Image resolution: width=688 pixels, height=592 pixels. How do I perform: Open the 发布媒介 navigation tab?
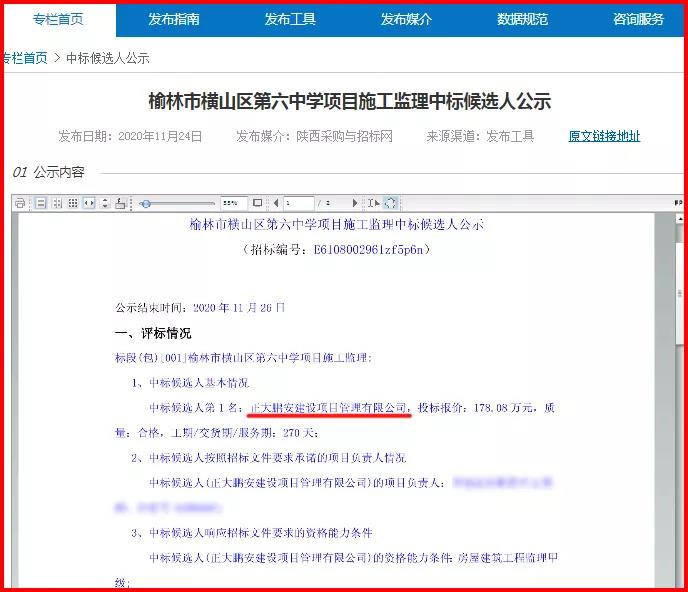tap(406, 19)
